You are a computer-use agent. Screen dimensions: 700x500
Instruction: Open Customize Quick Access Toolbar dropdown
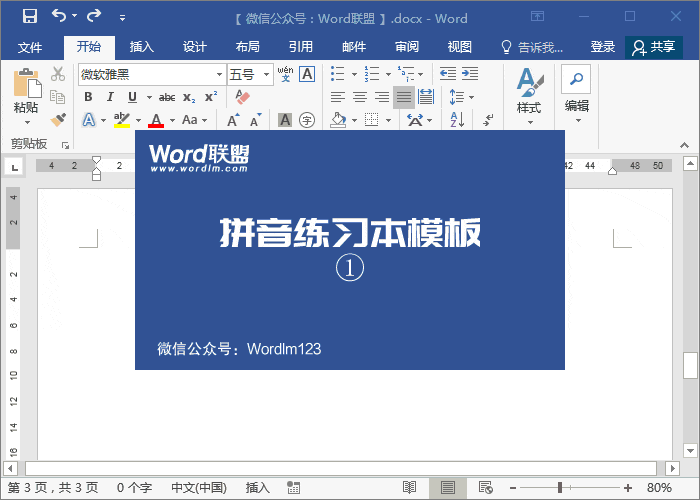(122, 18)
